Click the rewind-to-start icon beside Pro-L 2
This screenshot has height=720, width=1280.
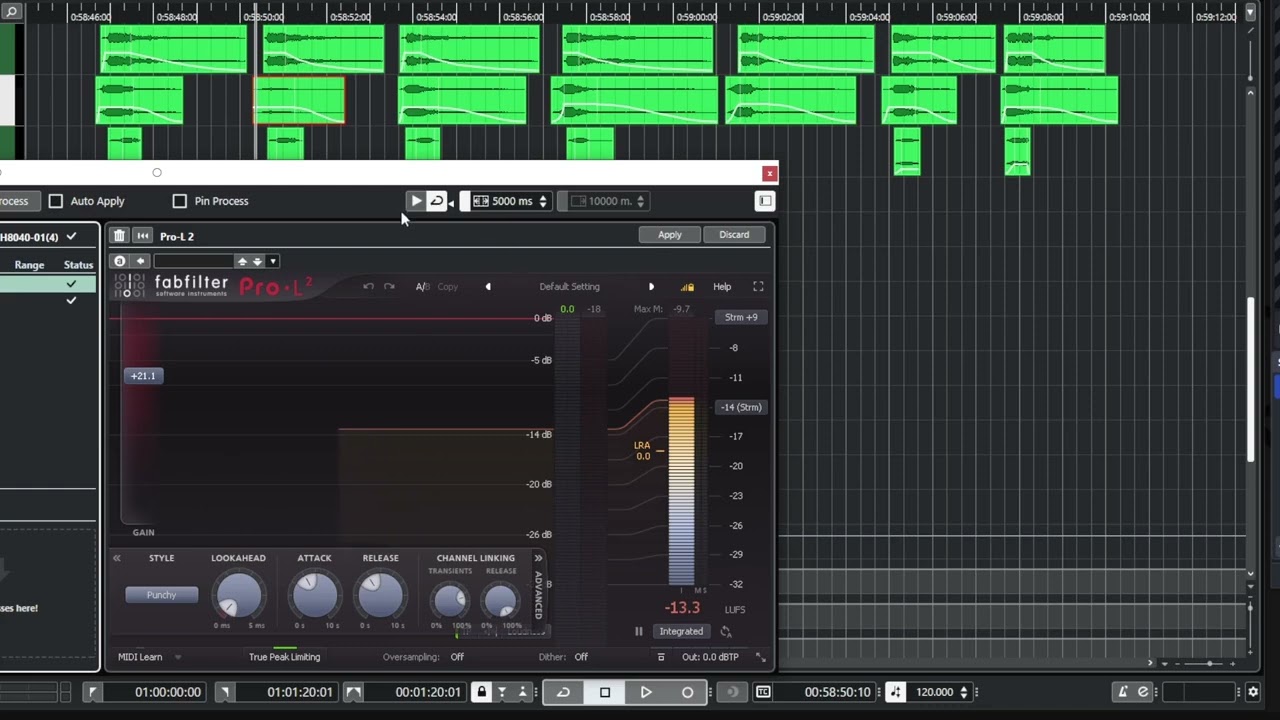(143, 236)
